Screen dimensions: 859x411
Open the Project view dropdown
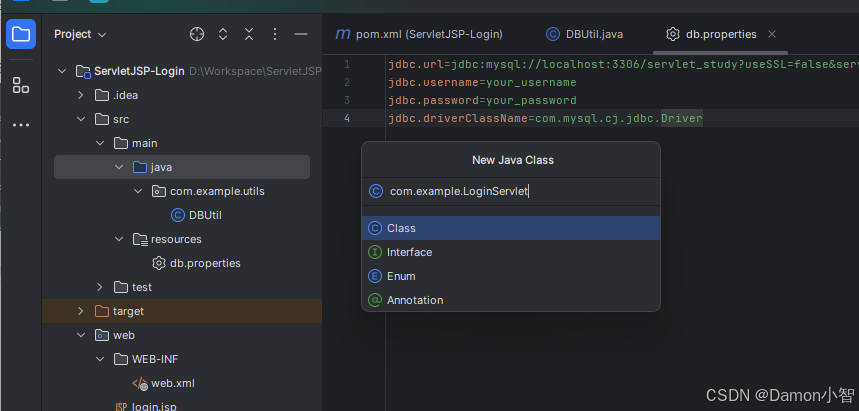pyautogui.click(x=80, y=34)
